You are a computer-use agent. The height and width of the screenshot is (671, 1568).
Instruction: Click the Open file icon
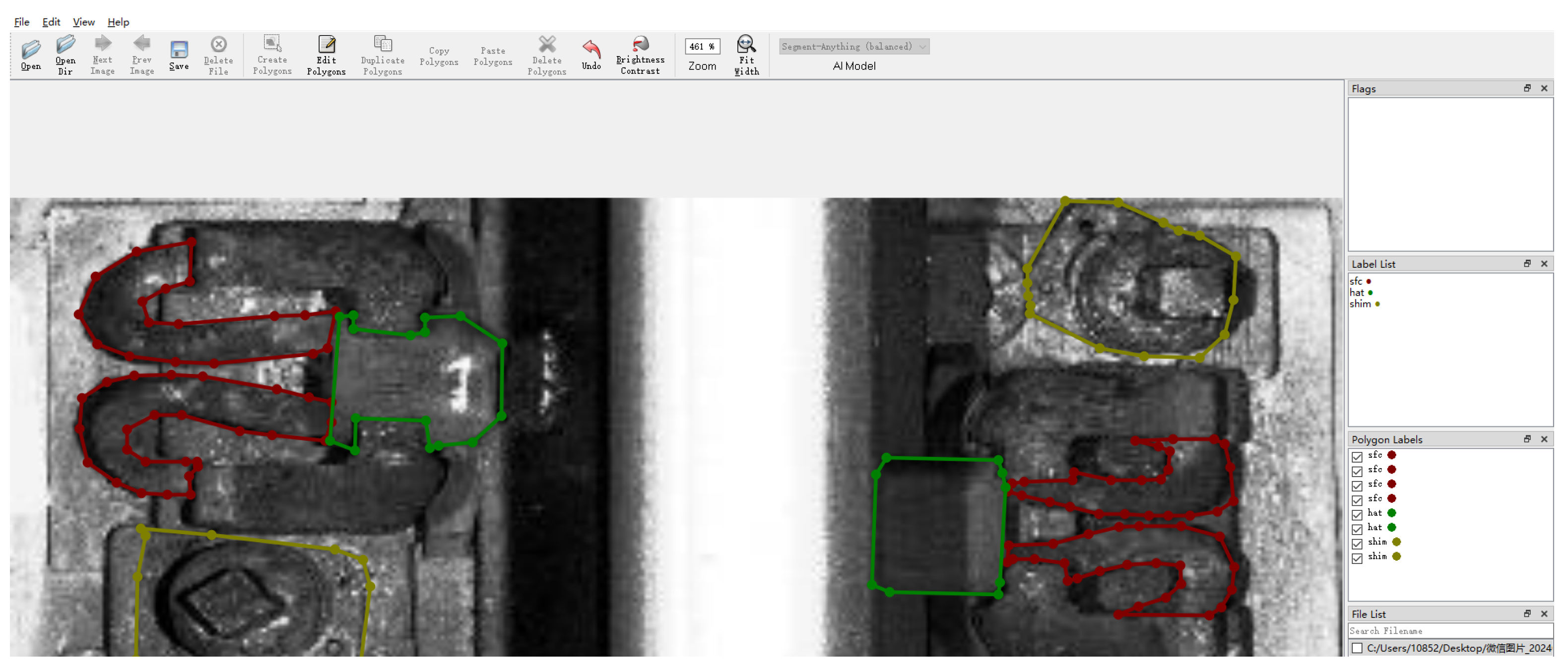tap(30, 49)
